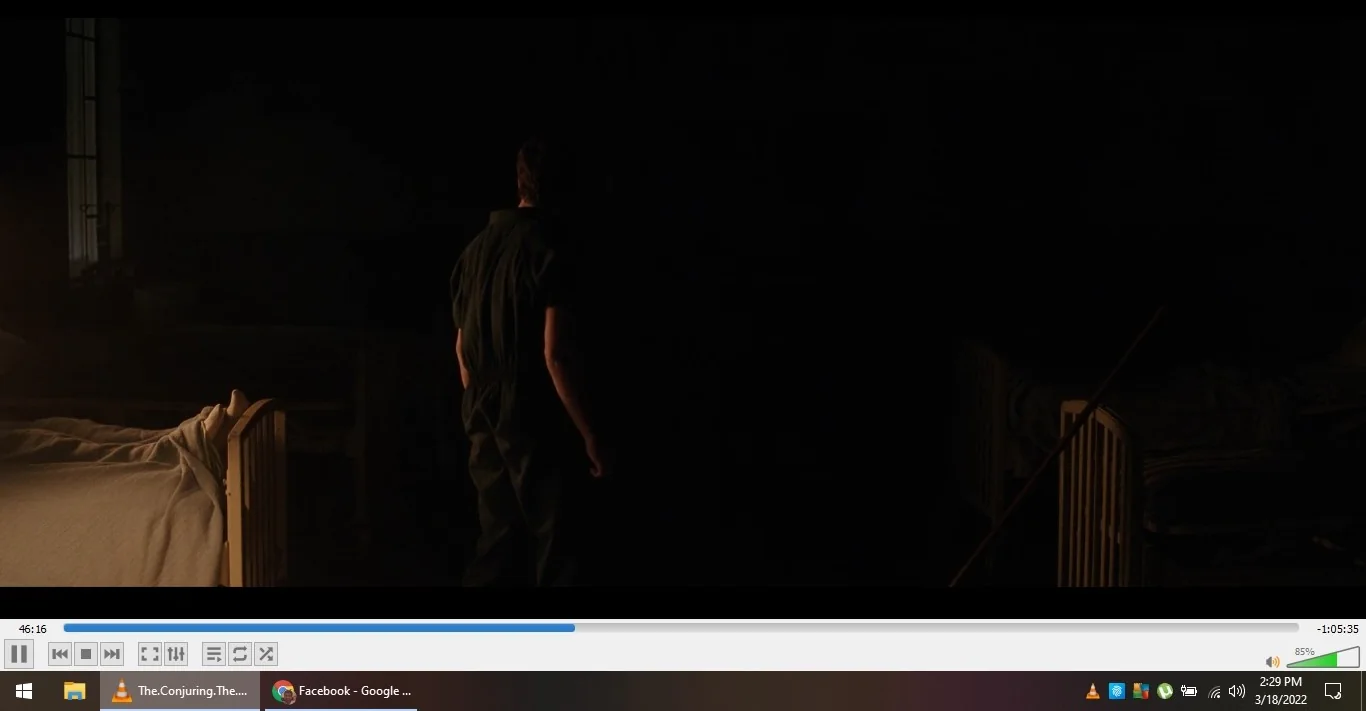Toggle fullscreen video mode
This screenshot has width=1366, height=711.
click(150, 655)
